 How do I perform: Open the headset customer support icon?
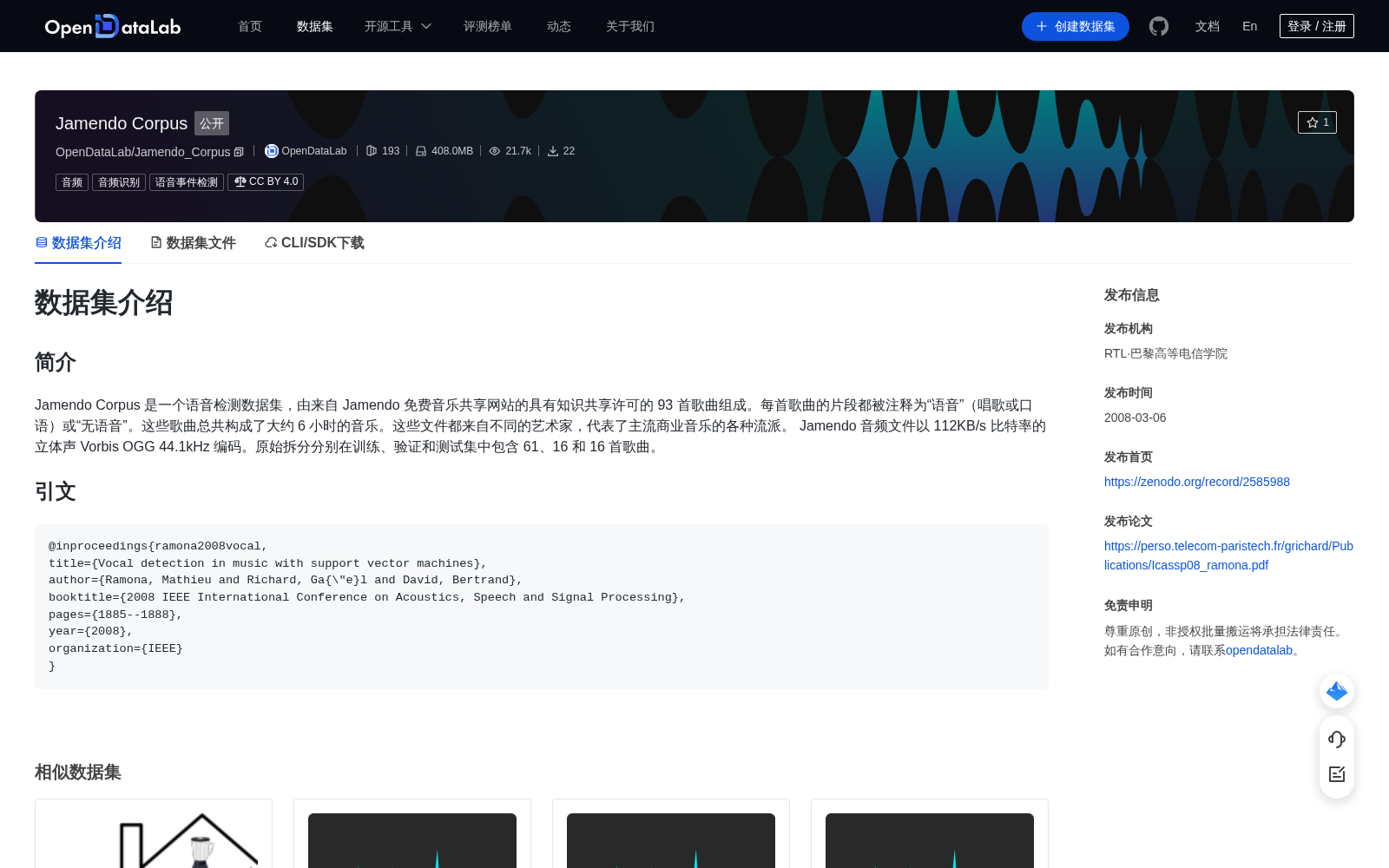tap(1337, 740)
